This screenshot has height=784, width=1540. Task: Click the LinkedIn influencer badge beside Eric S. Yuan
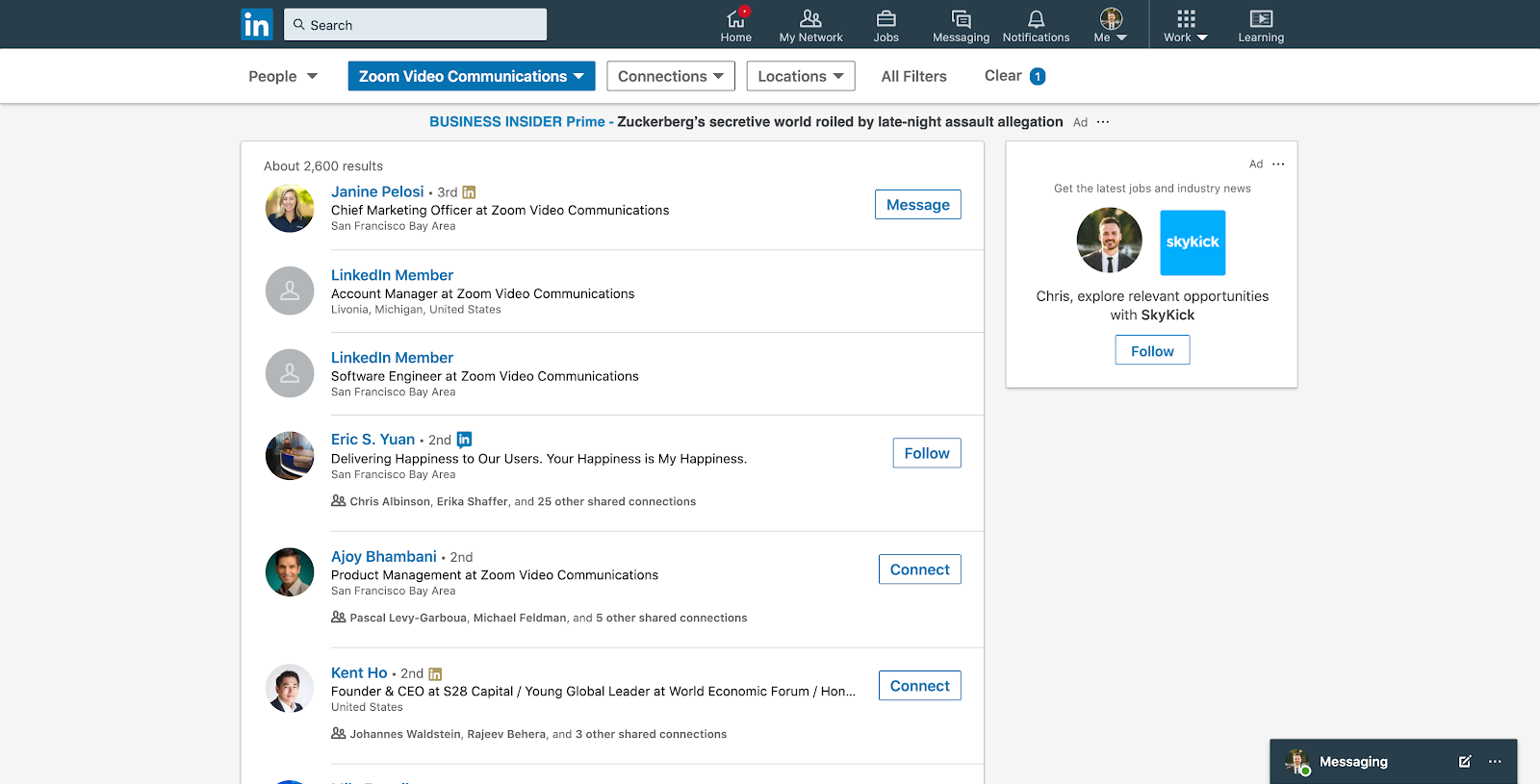click(x=464, y=440)
